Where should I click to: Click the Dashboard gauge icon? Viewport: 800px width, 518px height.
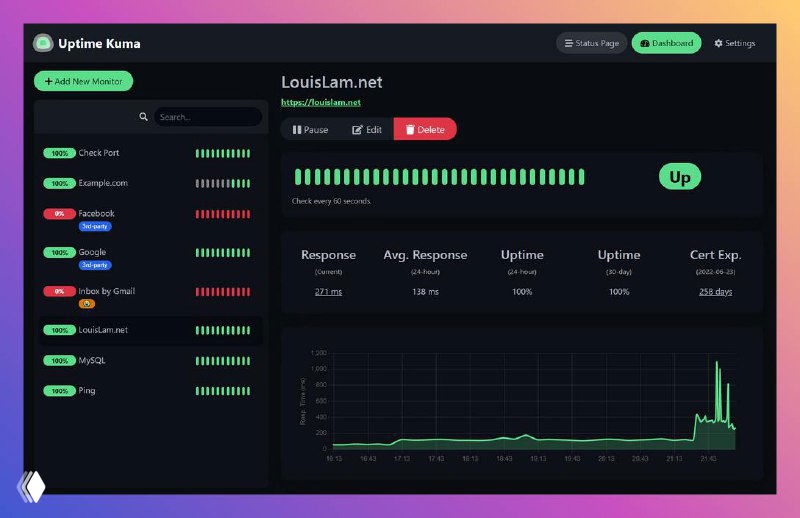coord(644,43)
